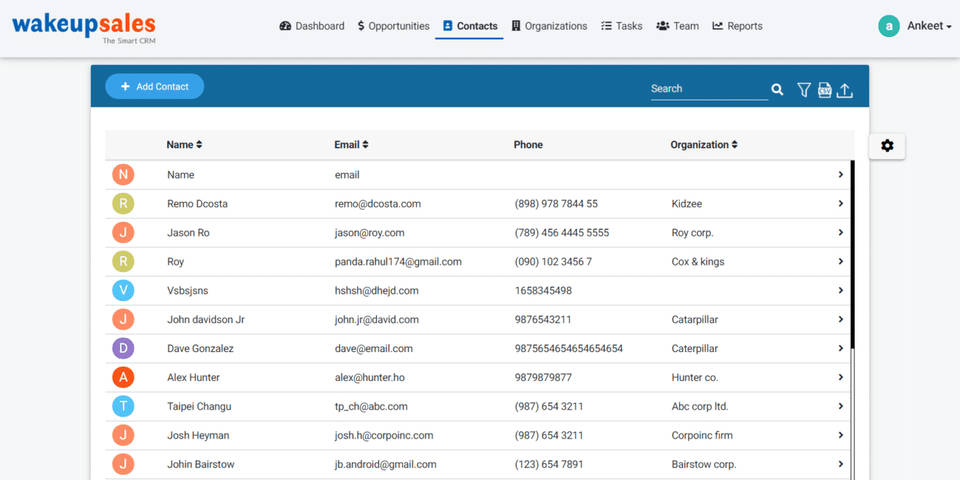This screenshot has width=960, height=480.
Task: Click Alex Hunter's avatar icon
Action: [x=123, y=378]
